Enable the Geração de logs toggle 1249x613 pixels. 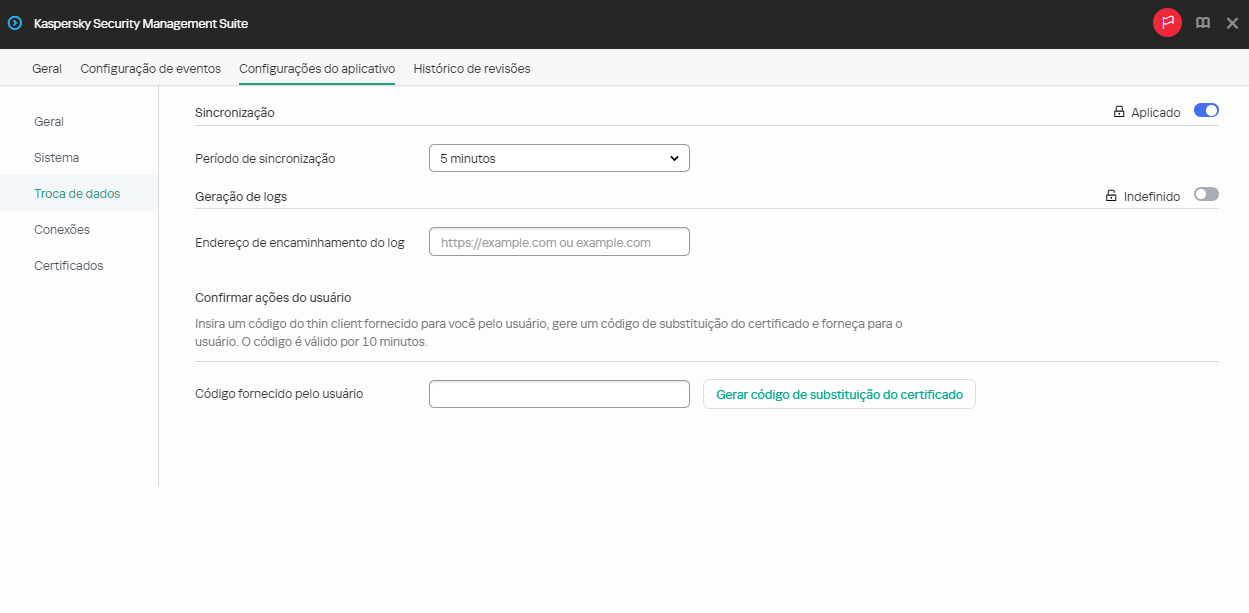tap(1206, 194)
